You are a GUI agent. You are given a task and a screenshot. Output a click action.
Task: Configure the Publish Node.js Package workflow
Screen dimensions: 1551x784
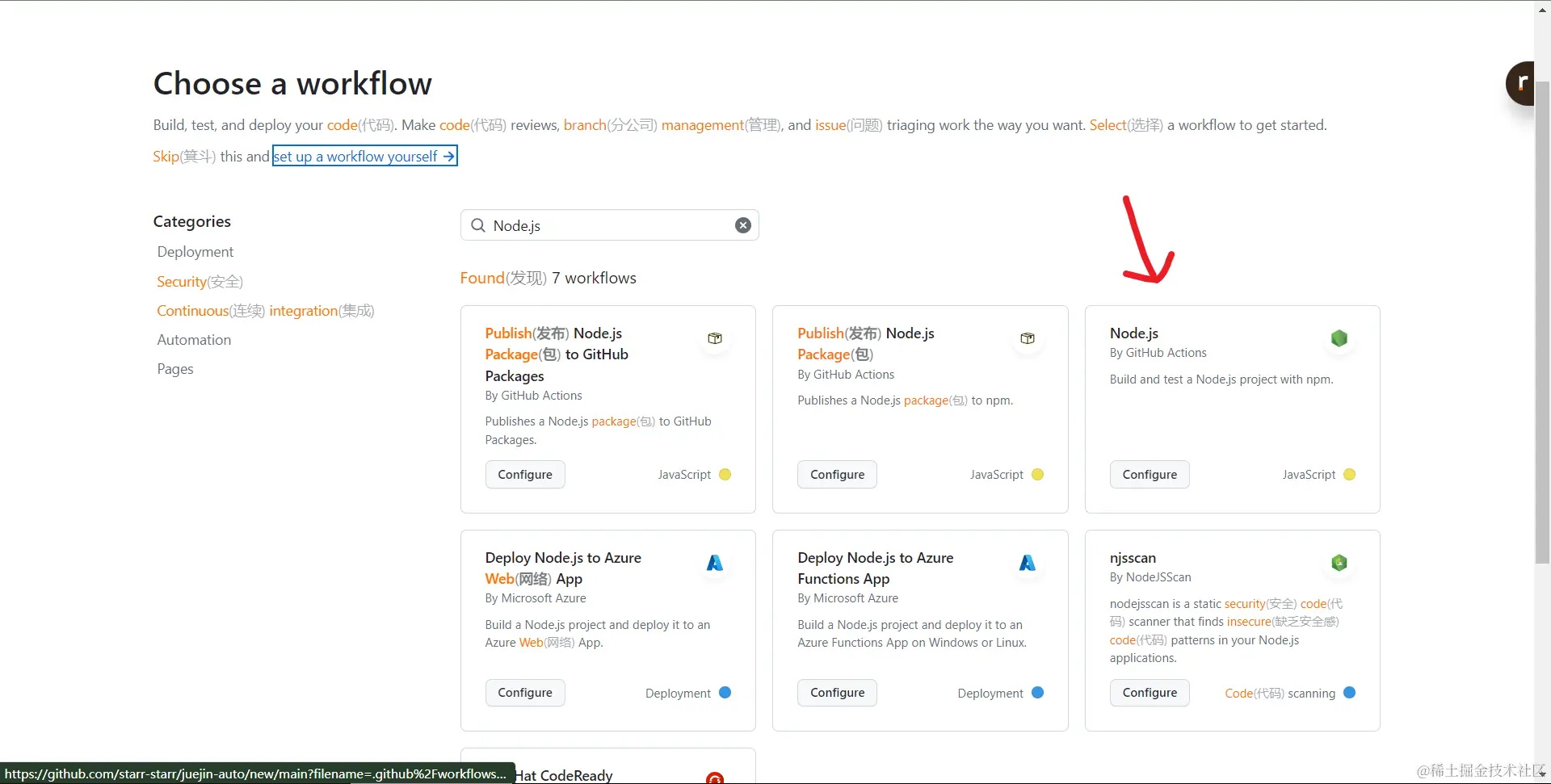click(837, 475)
